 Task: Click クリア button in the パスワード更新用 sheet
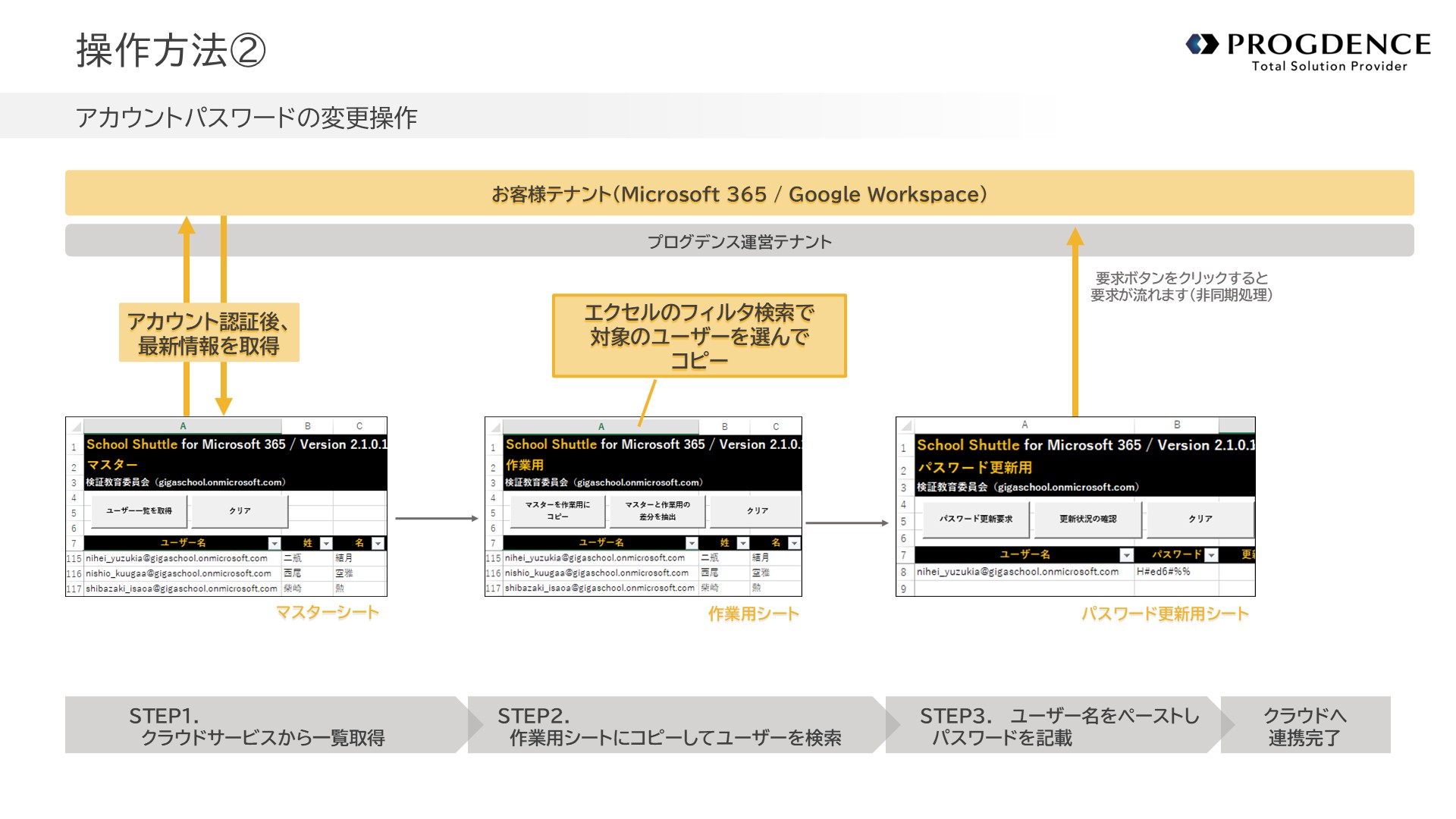1200,519
